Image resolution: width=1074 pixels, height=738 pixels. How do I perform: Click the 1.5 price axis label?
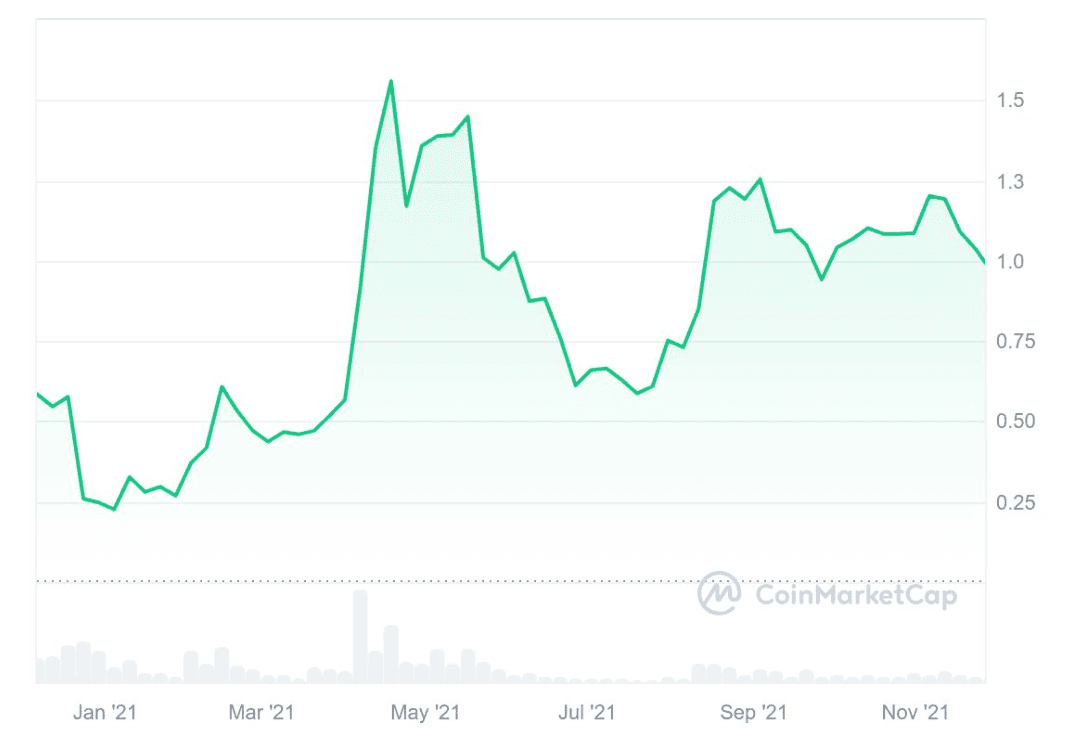pos(1009,100)
